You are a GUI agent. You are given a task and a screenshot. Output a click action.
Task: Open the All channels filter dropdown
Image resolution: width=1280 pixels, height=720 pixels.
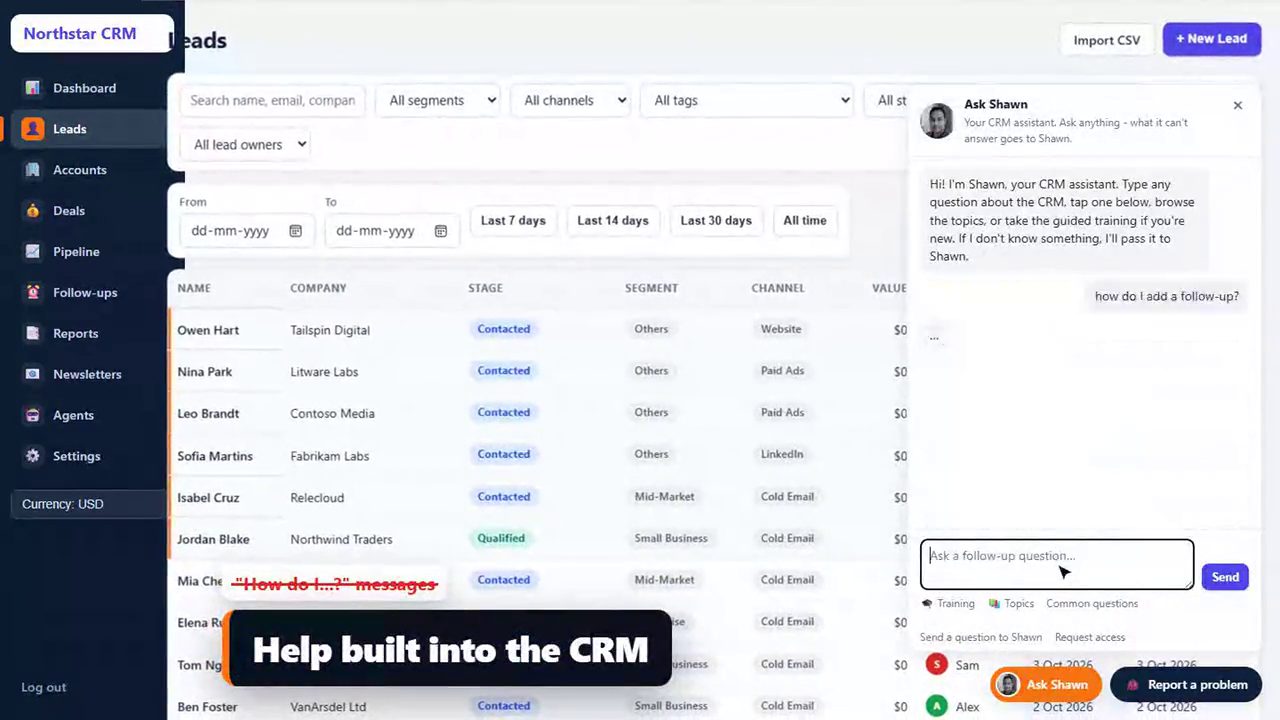pyautogui.click(x=571, y=100)
